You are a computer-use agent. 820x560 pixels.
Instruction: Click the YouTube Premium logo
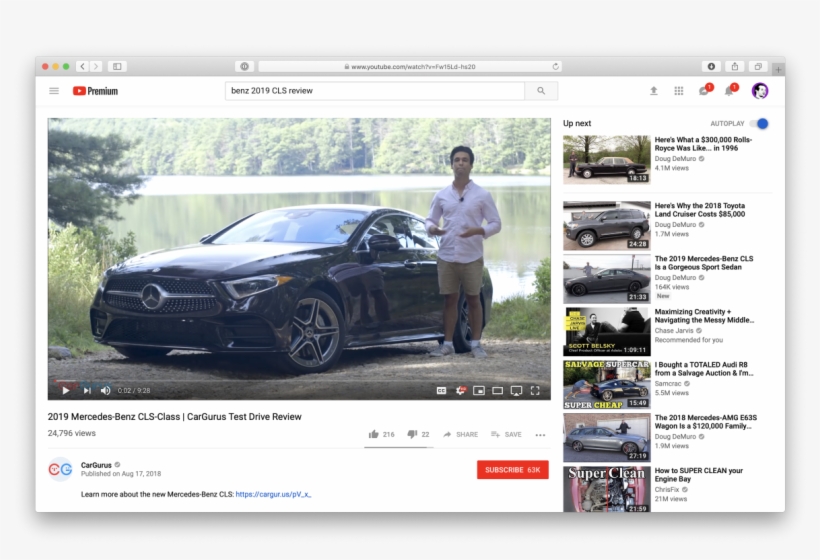click(x=95, y=91)
